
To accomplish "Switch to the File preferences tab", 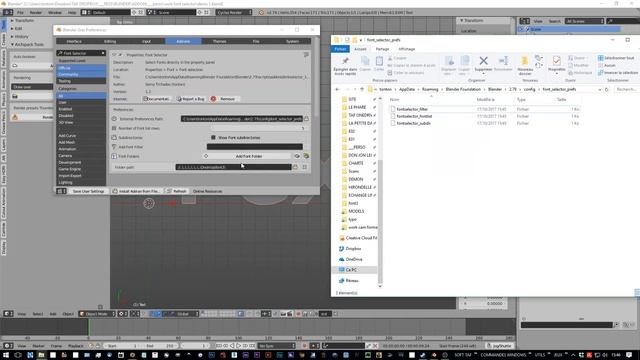I will [256, 41].
